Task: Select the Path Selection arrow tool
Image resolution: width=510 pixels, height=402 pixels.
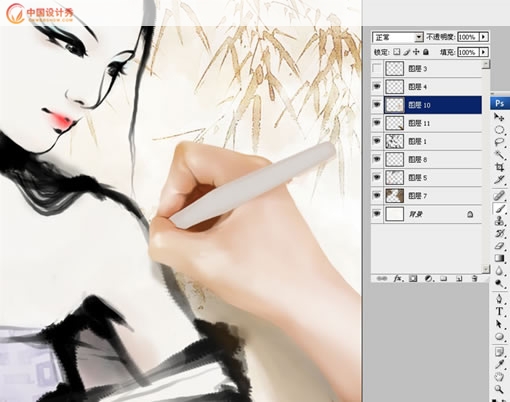Action: [x=499, y=324]
